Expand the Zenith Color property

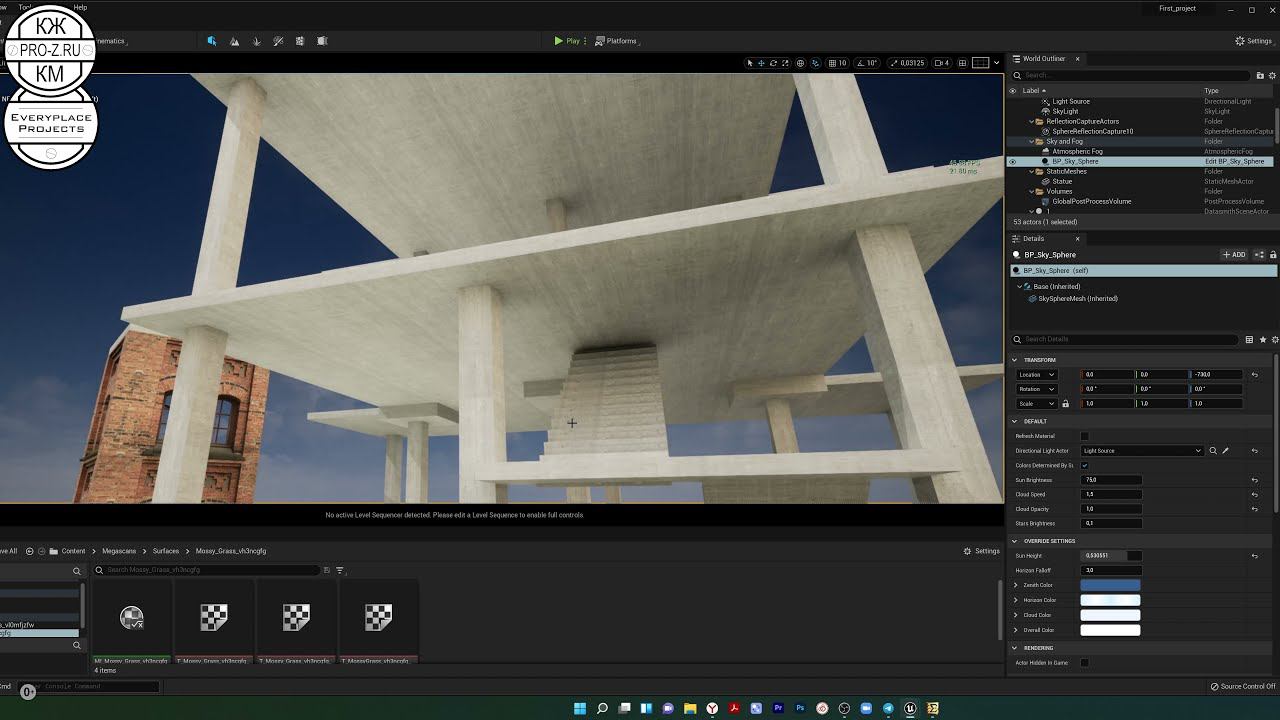coord(1016,585)
